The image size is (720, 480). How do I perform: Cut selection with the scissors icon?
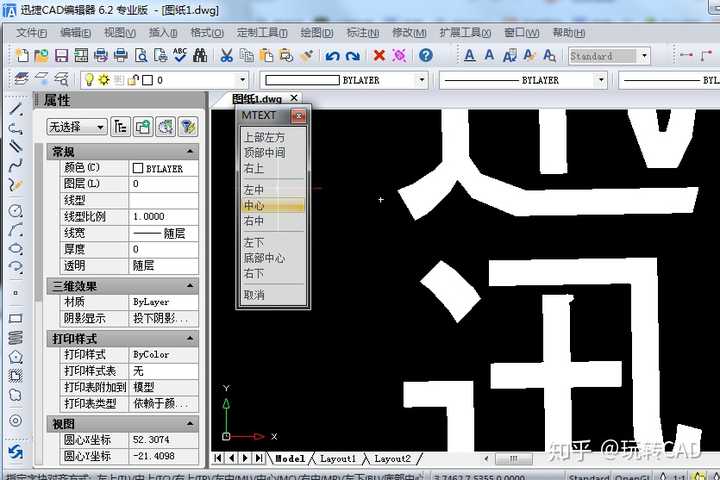coord(226,56)
